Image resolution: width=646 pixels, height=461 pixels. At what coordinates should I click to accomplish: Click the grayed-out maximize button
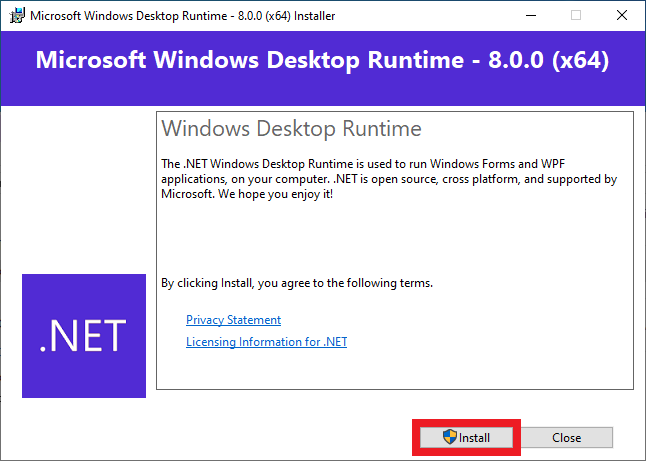(575, 15)
